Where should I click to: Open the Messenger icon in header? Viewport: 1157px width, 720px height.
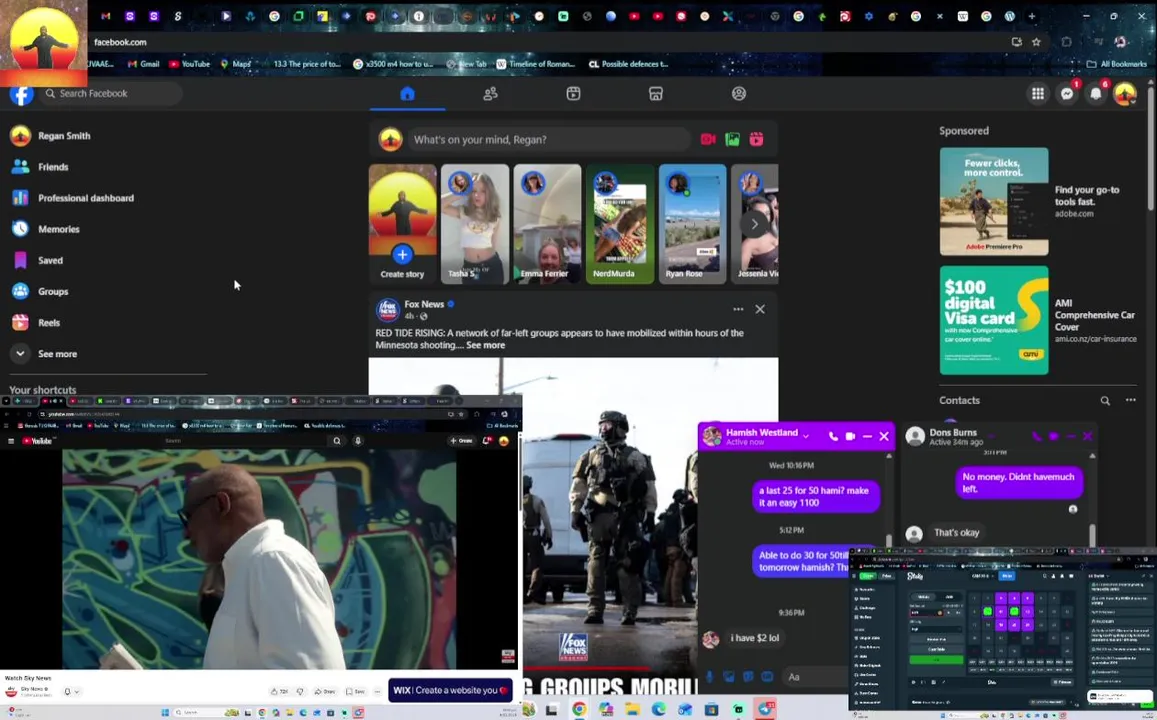click(x=1067, y=94)
